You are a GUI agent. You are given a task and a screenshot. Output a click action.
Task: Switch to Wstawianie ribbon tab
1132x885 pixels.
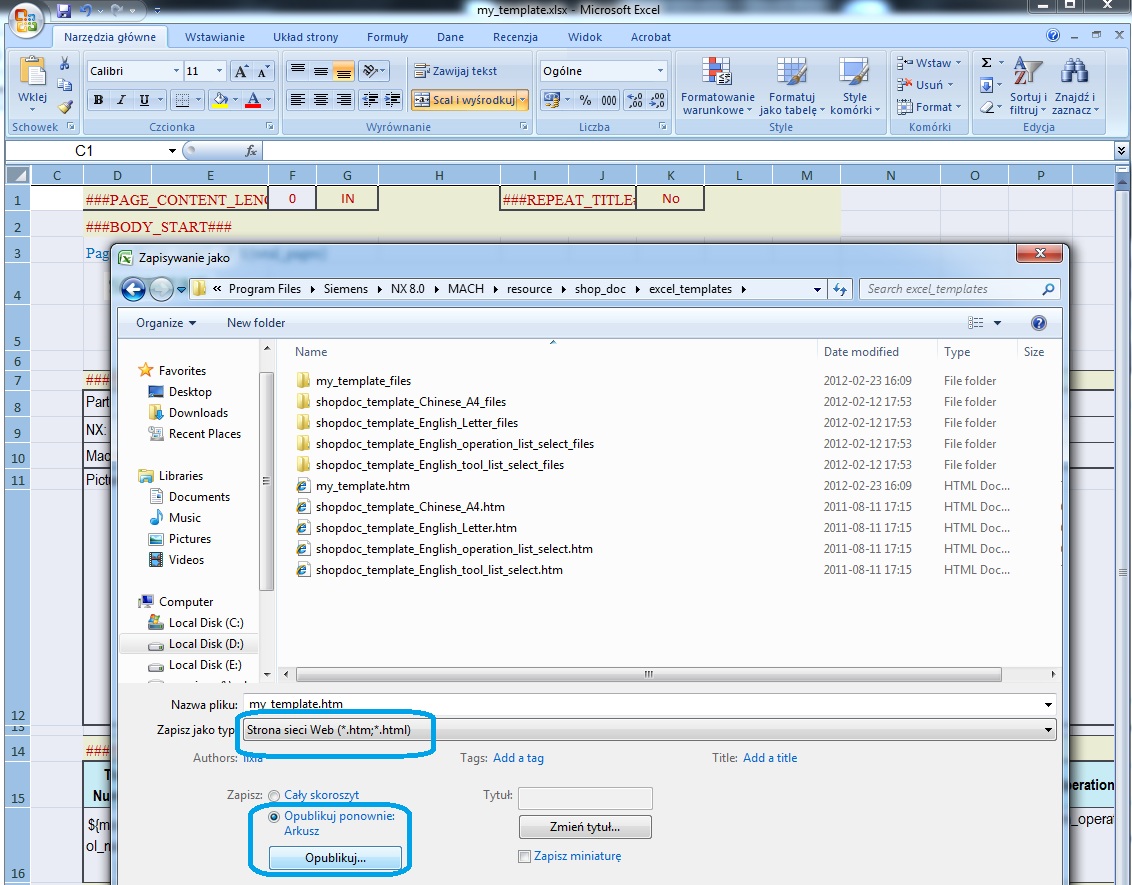(214, 37)
